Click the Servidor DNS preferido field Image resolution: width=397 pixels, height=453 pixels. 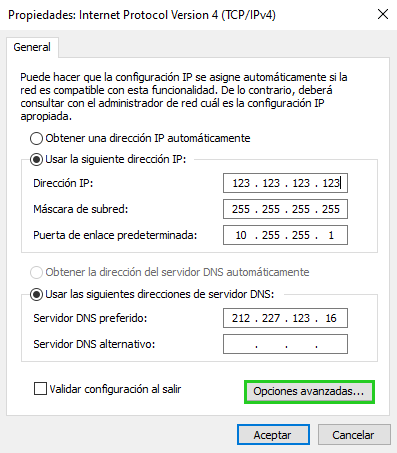coord(285,318)
